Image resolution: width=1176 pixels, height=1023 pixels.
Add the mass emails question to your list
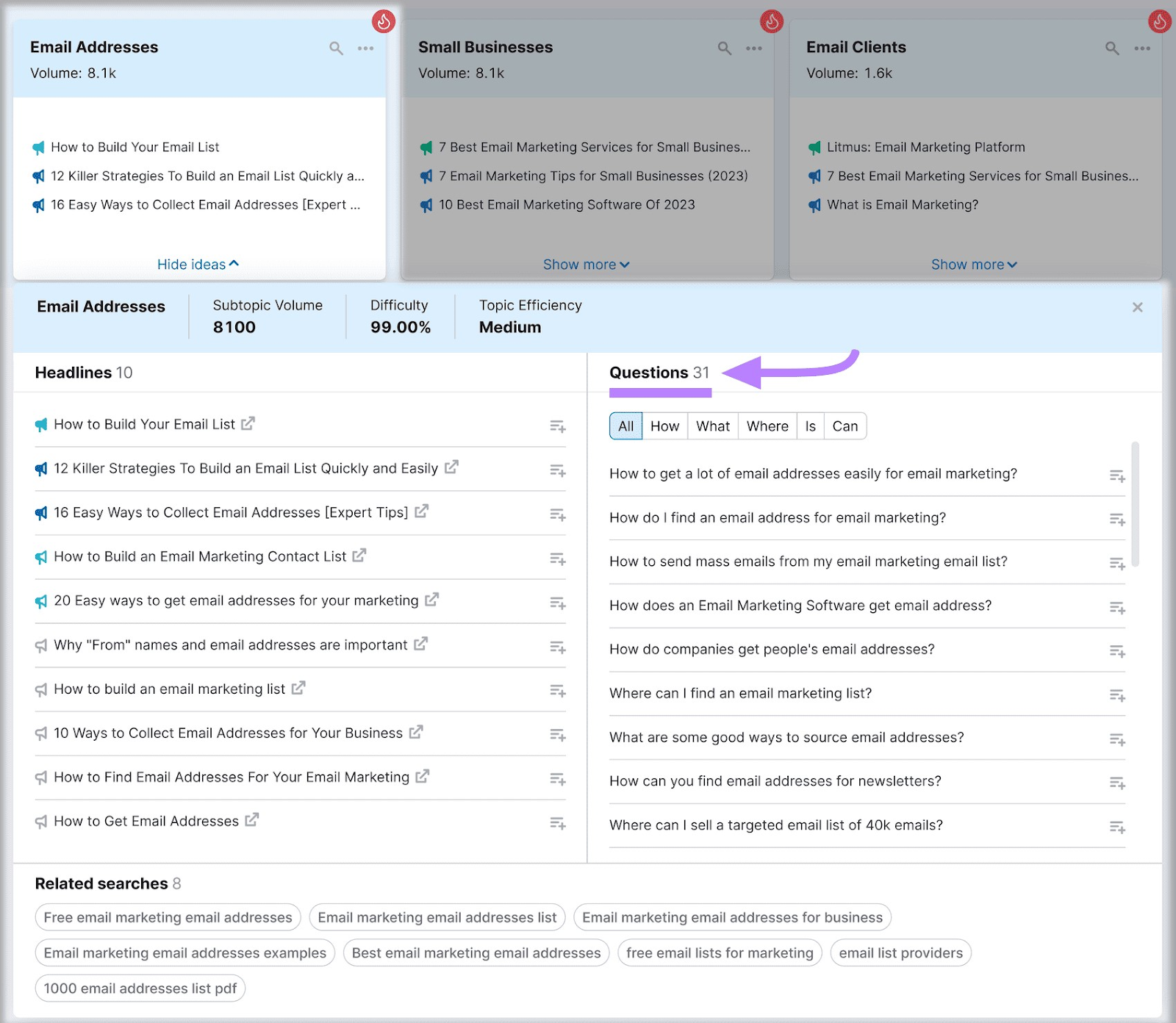(1118, 563)
